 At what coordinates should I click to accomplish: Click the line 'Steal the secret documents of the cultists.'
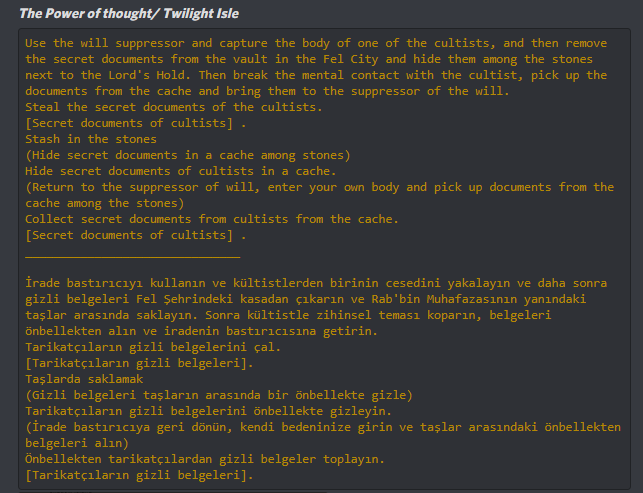(173, 107)
